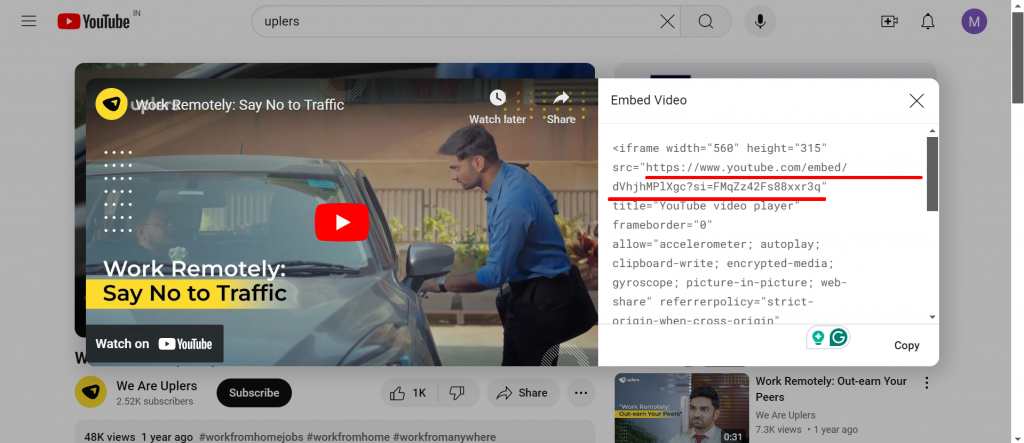Open more actions three-dot menu

click(x=581, y=393)
